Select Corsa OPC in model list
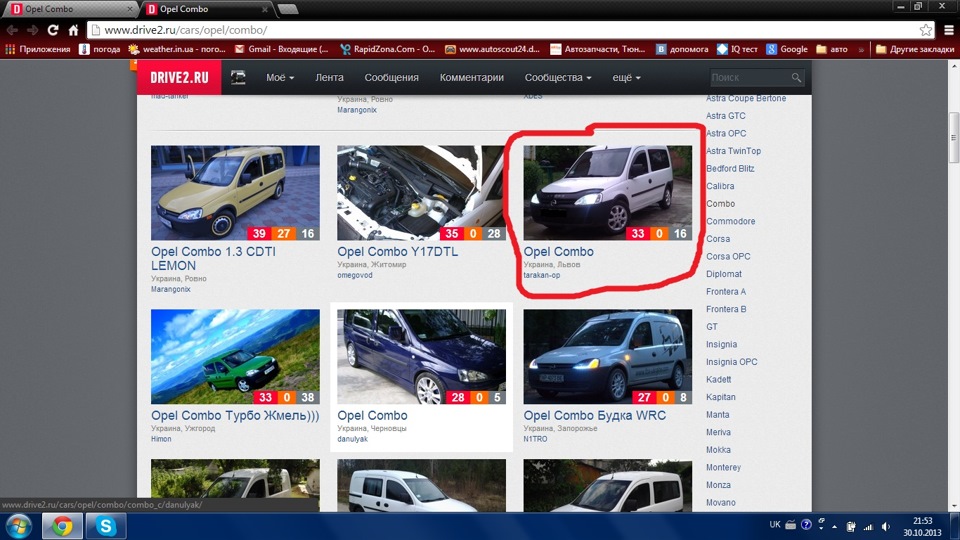 pos(728,257)
